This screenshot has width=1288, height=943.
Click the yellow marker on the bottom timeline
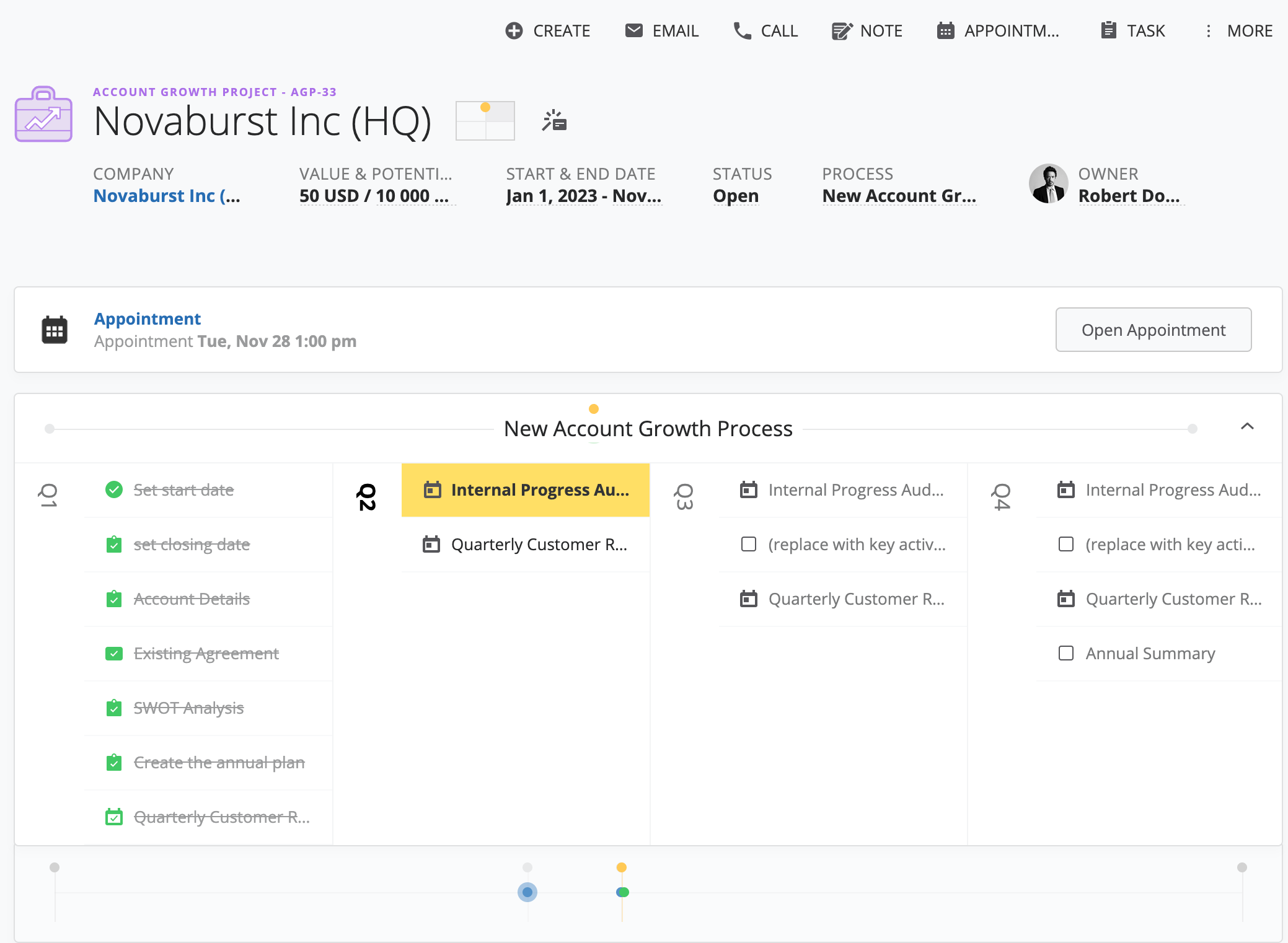tap(622, 867)
